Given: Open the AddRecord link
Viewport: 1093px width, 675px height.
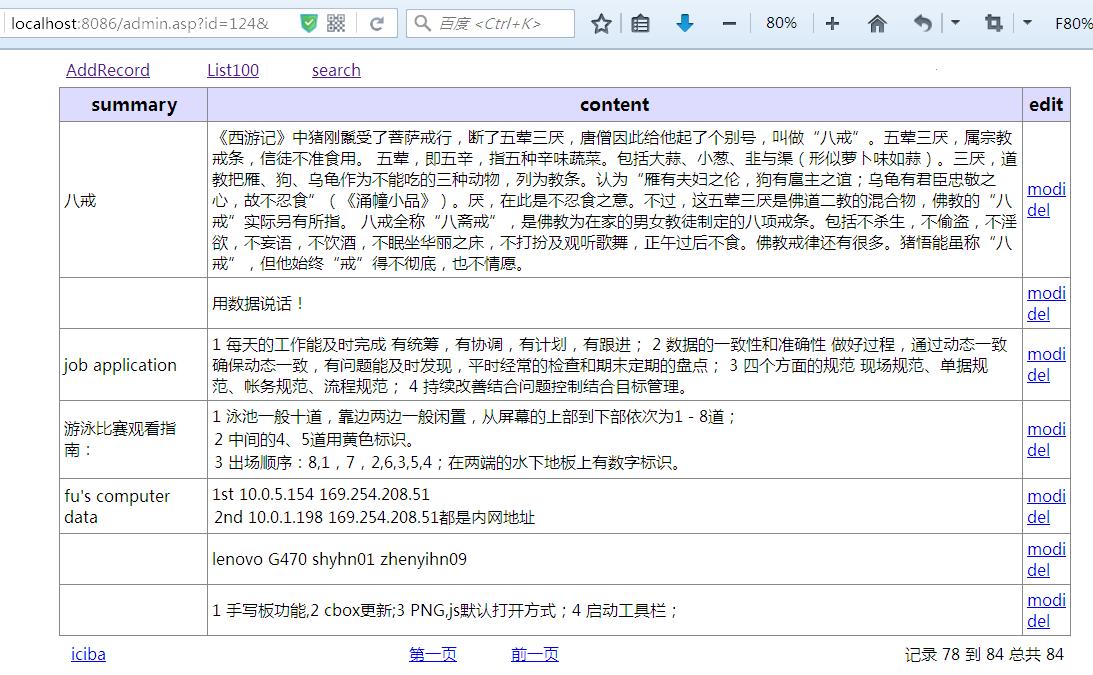Looking at the screenshot, I should point(107,70).
